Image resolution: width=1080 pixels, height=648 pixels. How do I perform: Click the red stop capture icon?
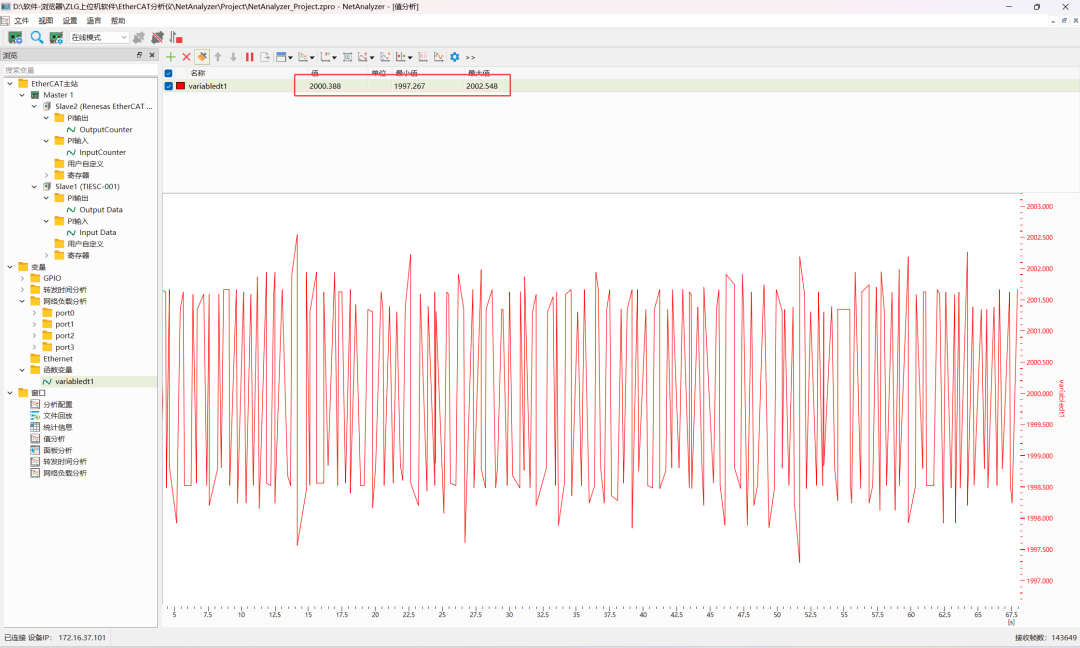[177, 37]
